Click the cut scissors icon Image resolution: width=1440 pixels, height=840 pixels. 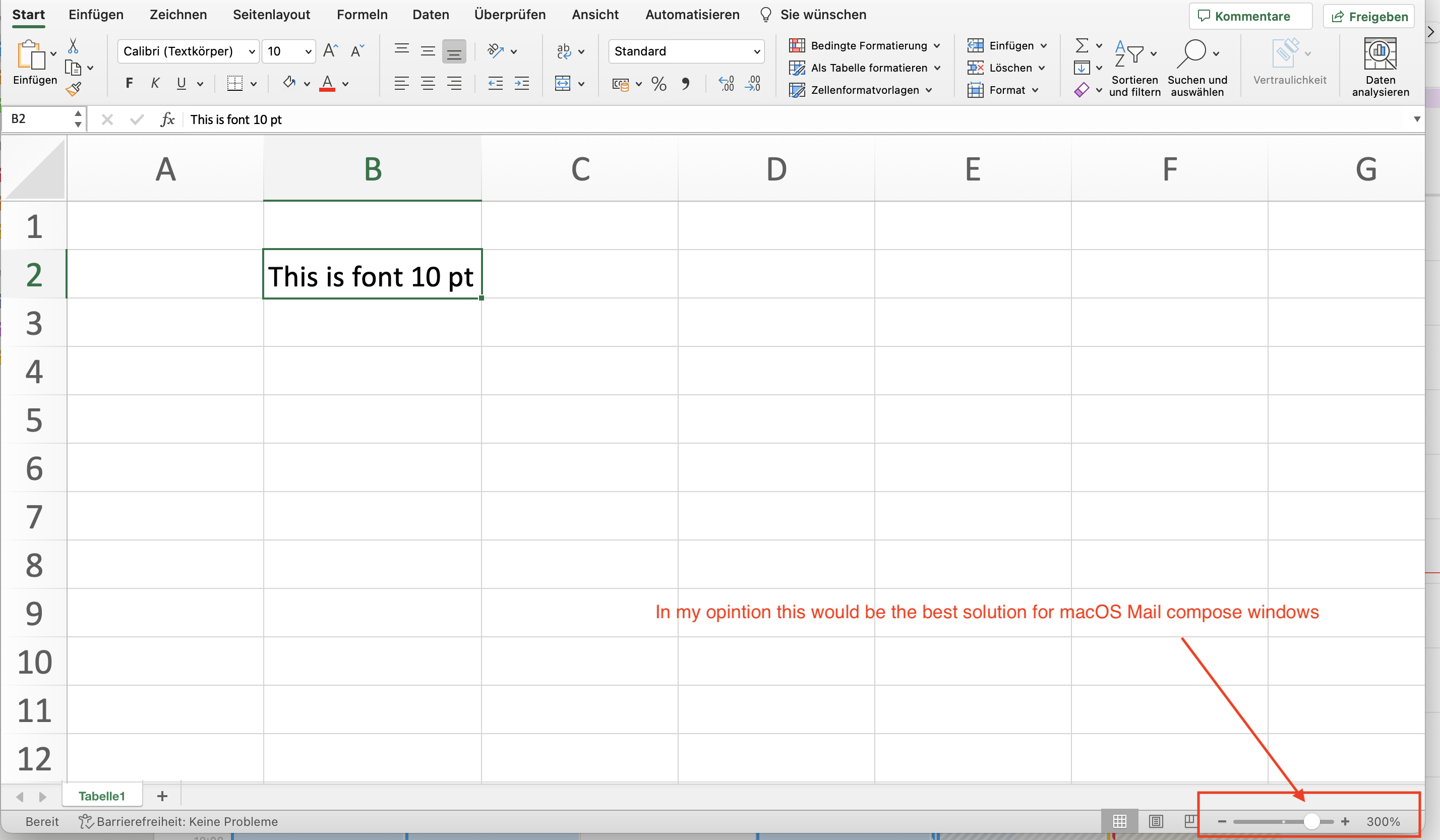point(73,46)
